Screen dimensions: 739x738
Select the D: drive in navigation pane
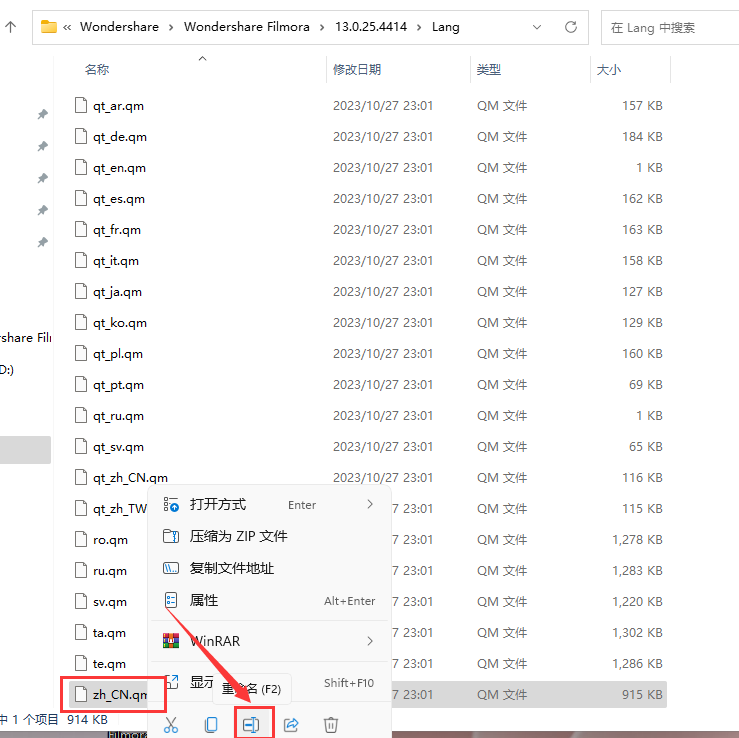(7, 369)
